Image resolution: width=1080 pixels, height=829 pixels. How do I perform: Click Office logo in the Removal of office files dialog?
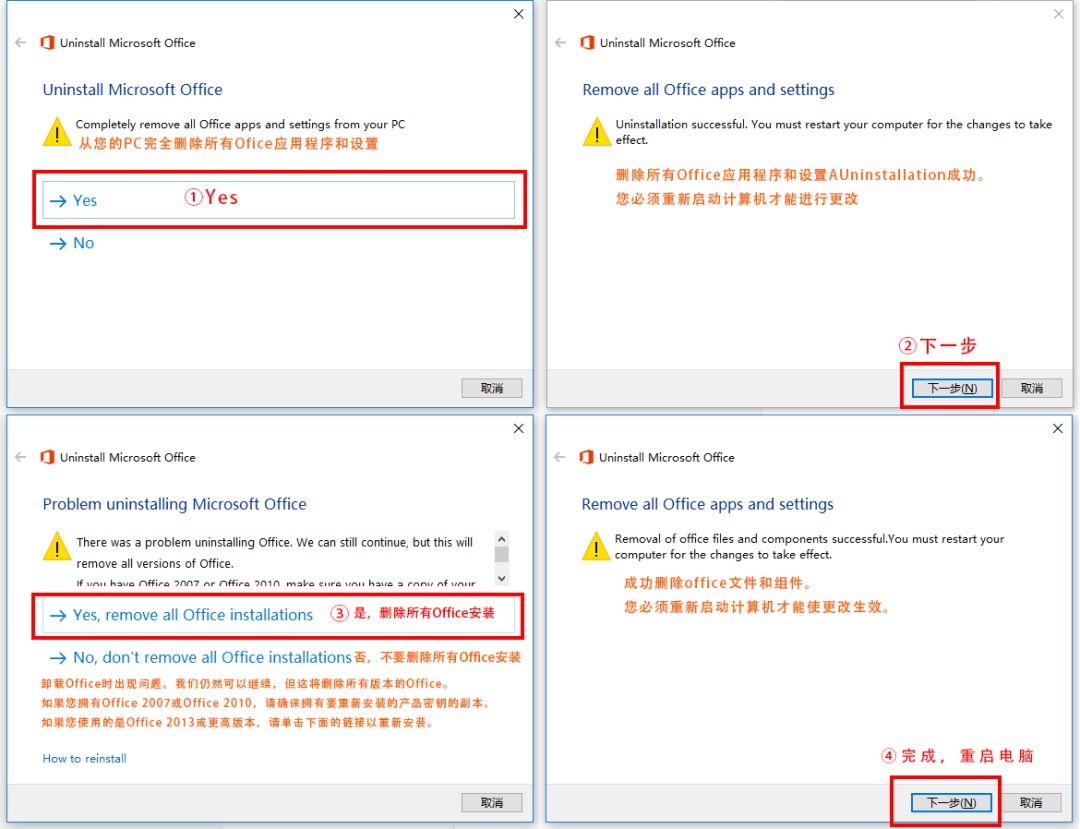[x=587, y=457]
